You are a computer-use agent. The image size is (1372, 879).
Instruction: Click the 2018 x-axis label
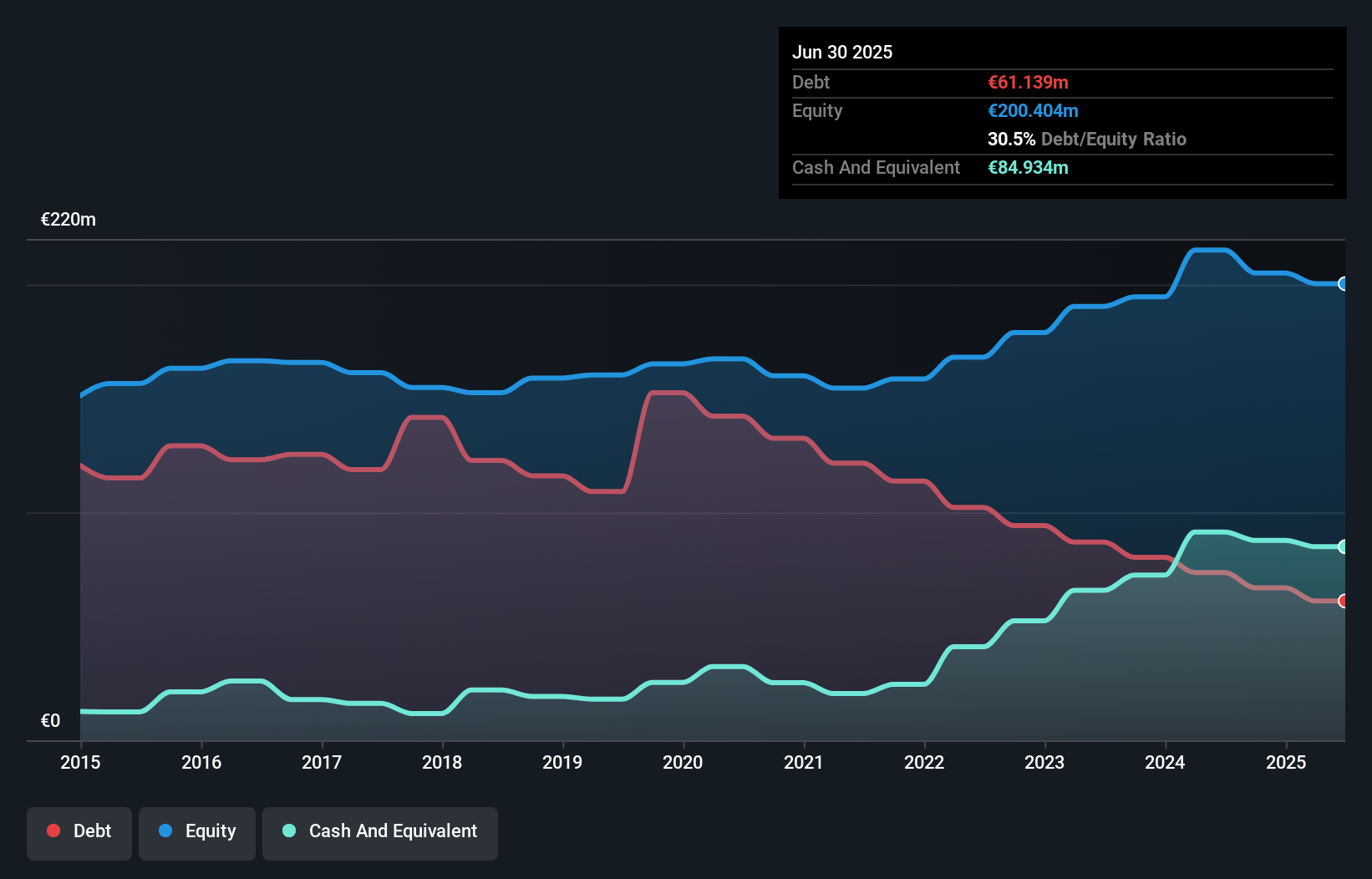click(442, 762)
